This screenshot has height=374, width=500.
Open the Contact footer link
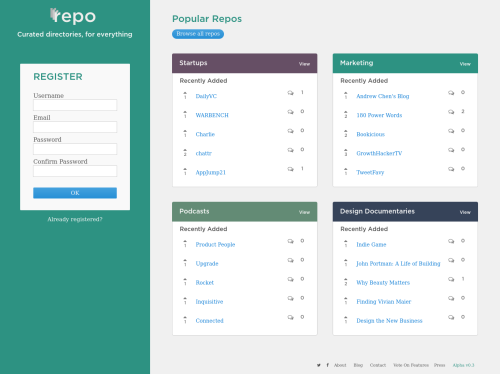378,365
